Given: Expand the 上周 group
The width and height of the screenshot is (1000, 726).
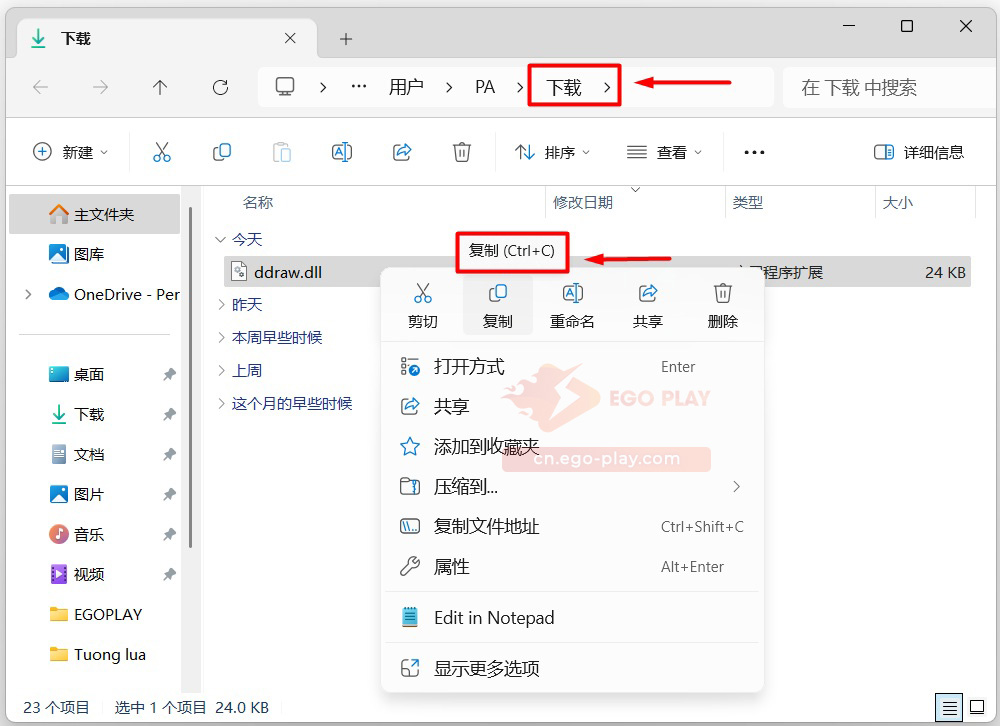Looking at the screenshot, I should (221, 371).
